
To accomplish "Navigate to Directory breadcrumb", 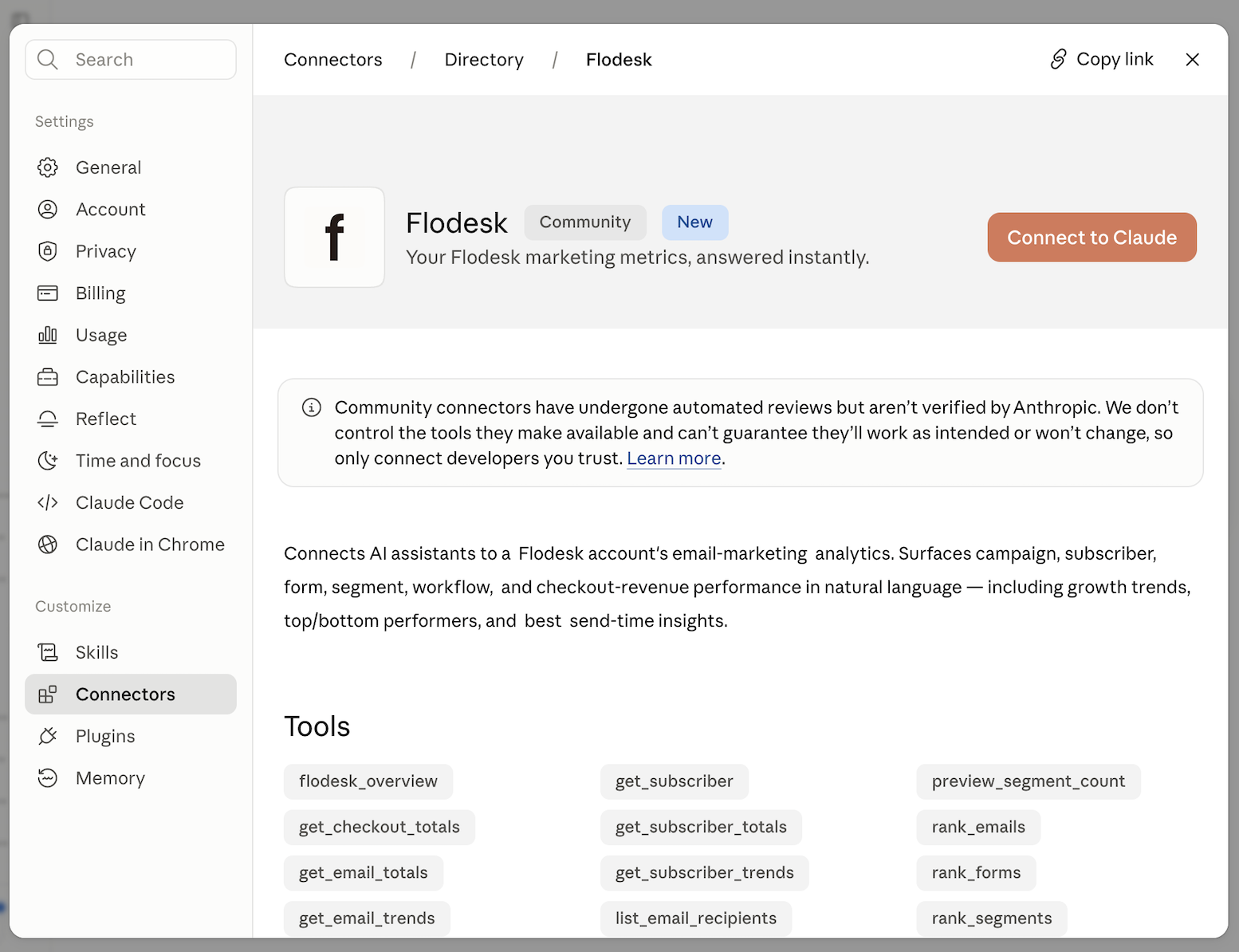I will pos(484,60).
